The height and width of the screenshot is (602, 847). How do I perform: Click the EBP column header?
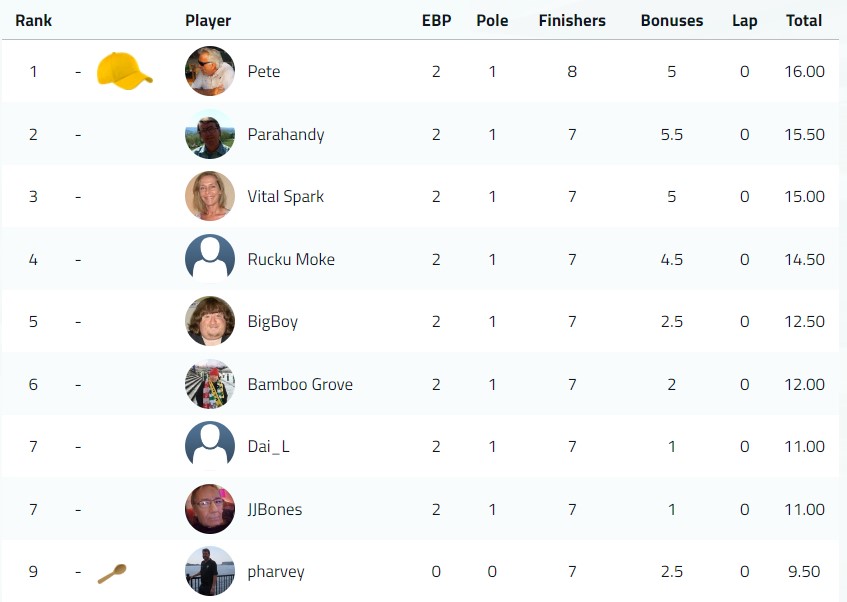click(x=436, y=21)
